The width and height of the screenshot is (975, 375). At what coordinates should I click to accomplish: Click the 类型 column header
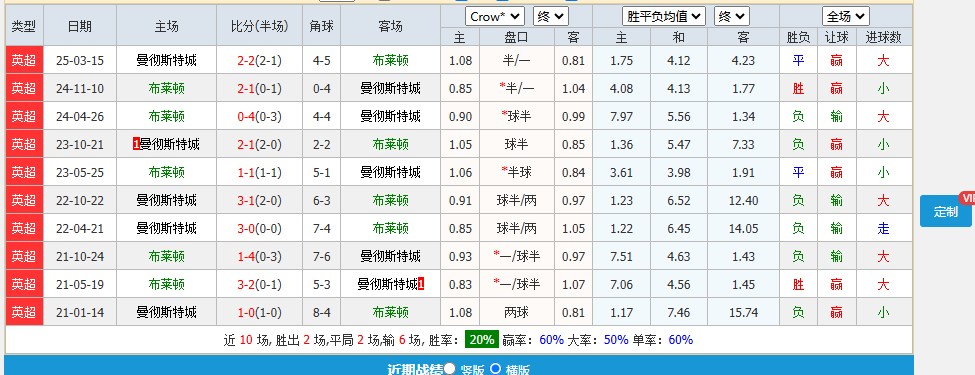[x=24, y=25]
